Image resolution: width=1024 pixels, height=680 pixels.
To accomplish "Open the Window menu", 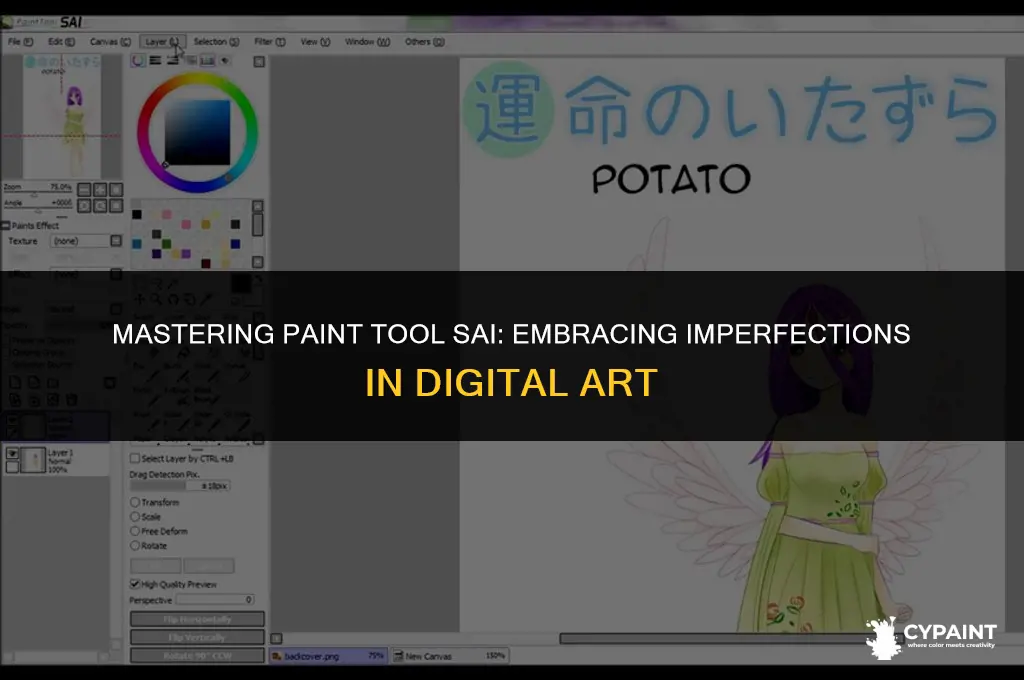I will pos(367,42).
